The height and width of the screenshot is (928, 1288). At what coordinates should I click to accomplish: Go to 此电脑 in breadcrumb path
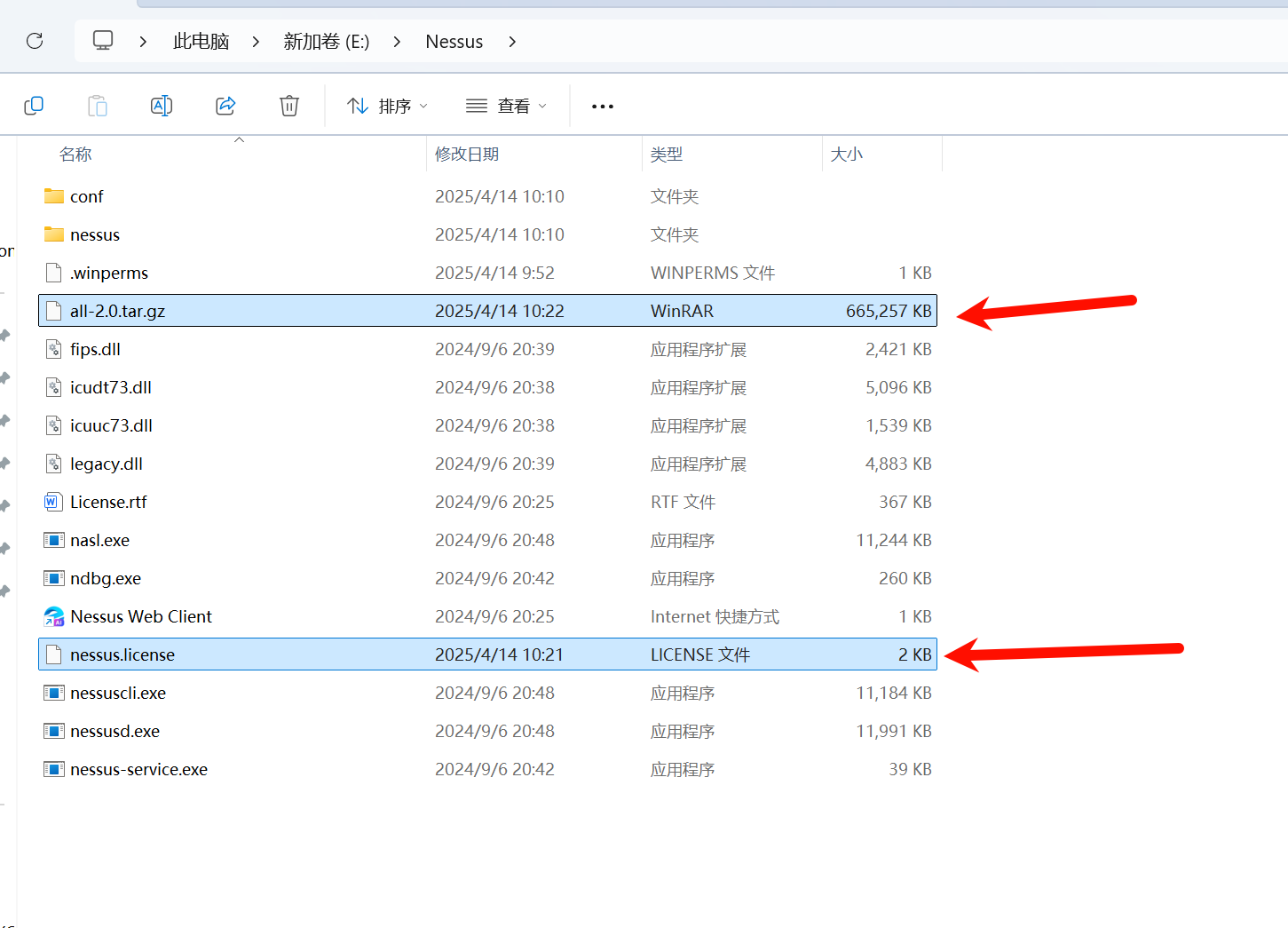(201, 42)
